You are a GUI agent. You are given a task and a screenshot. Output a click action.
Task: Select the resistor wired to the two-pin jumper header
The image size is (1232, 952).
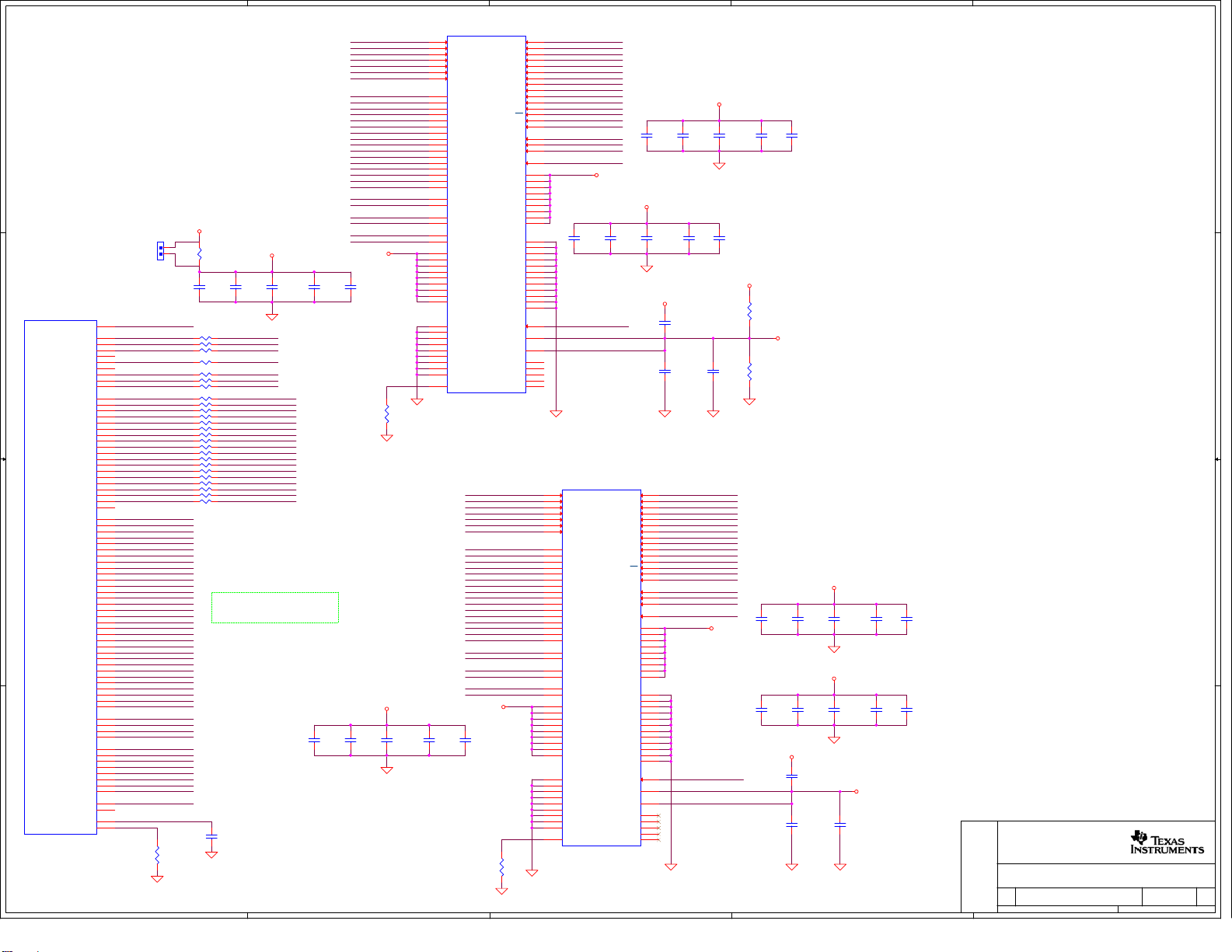[x=200, y=253]
